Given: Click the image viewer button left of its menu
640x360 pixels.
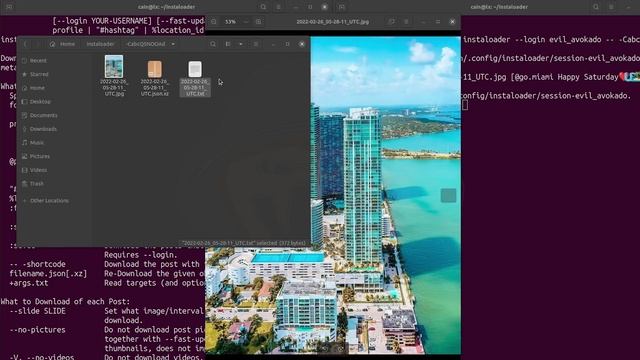Looking at the screenshot, I should click(x=391, y=22).
